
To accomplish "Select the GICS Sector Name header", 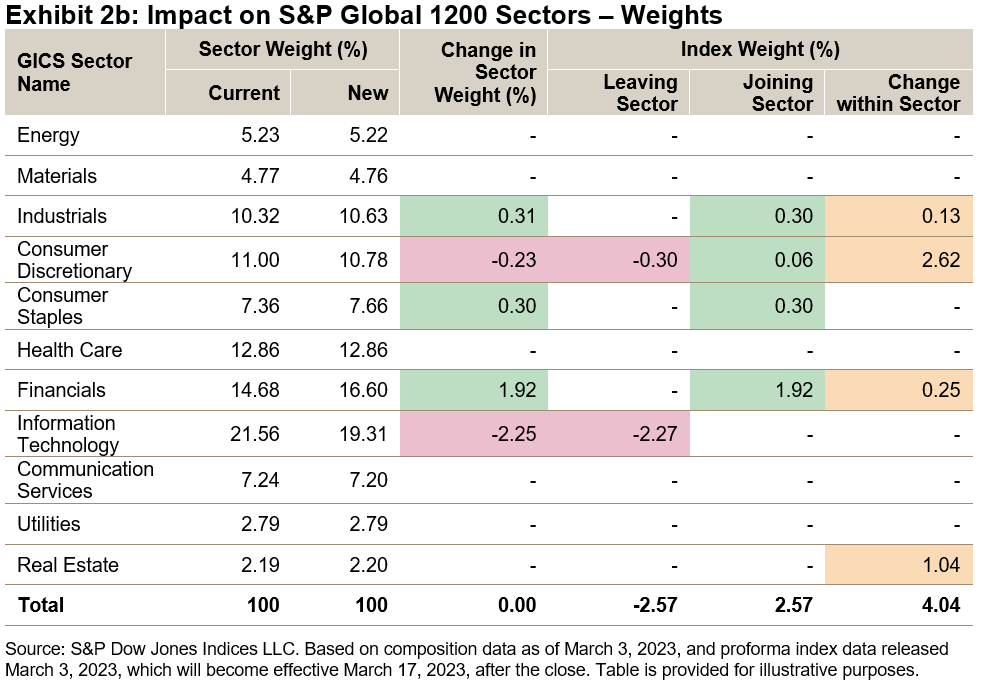I will point(74,72).
